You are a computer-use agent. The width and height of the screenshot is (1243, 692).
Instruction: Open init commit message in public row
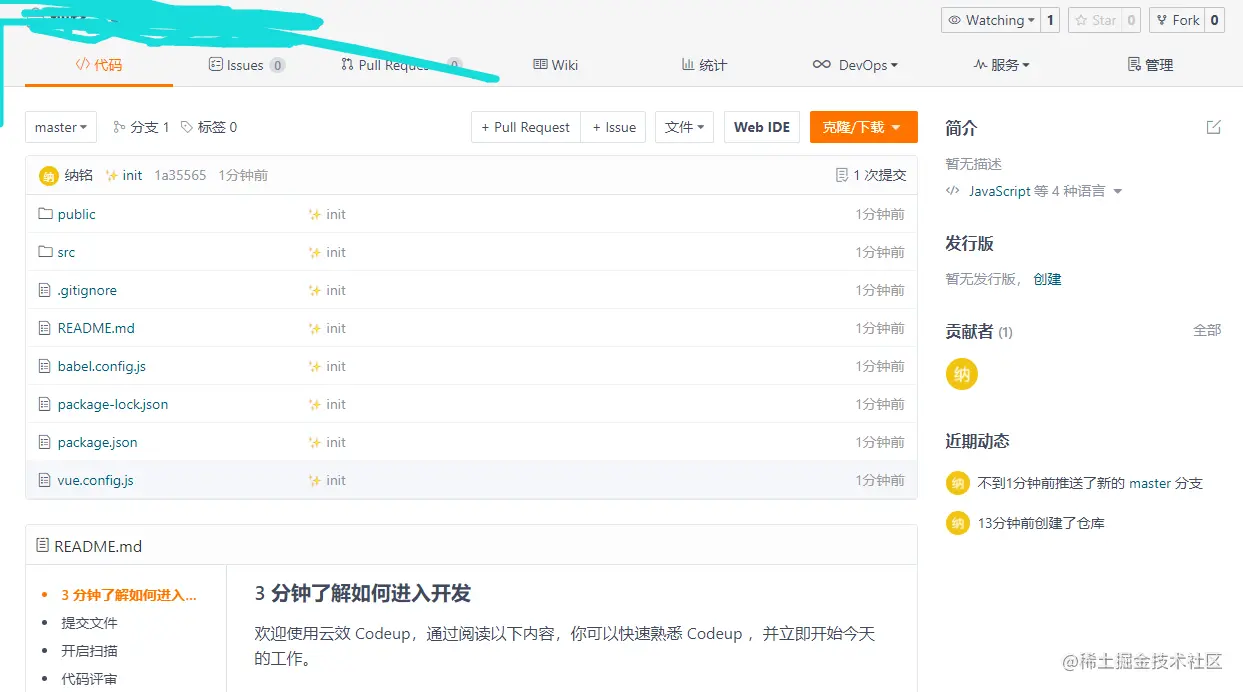327,214
